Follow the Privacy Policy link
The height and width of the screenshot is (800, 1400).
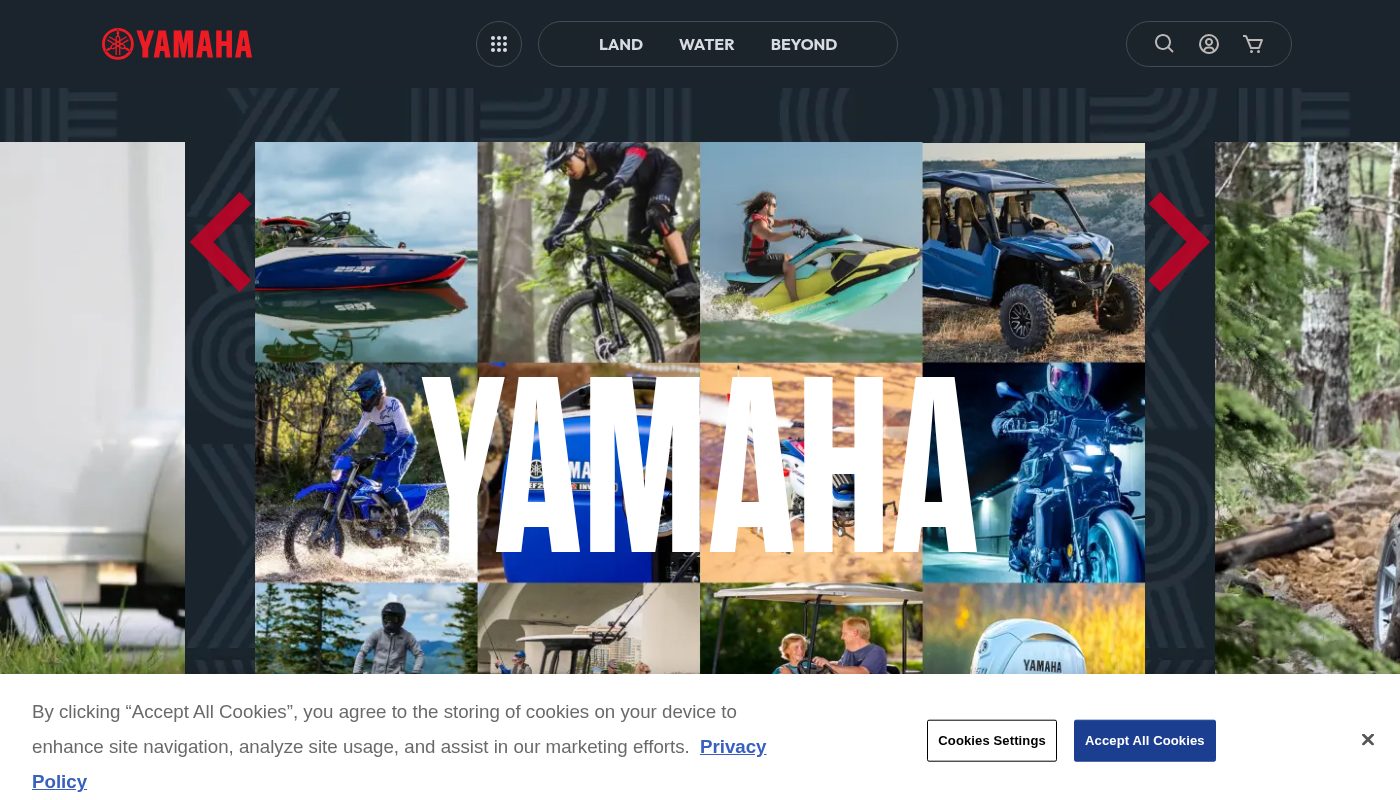399,764
